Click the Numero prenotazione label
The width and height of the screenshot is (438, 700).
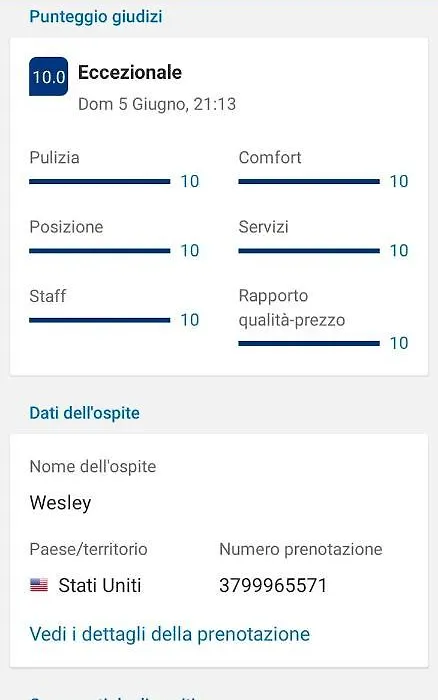click(300, 549)
